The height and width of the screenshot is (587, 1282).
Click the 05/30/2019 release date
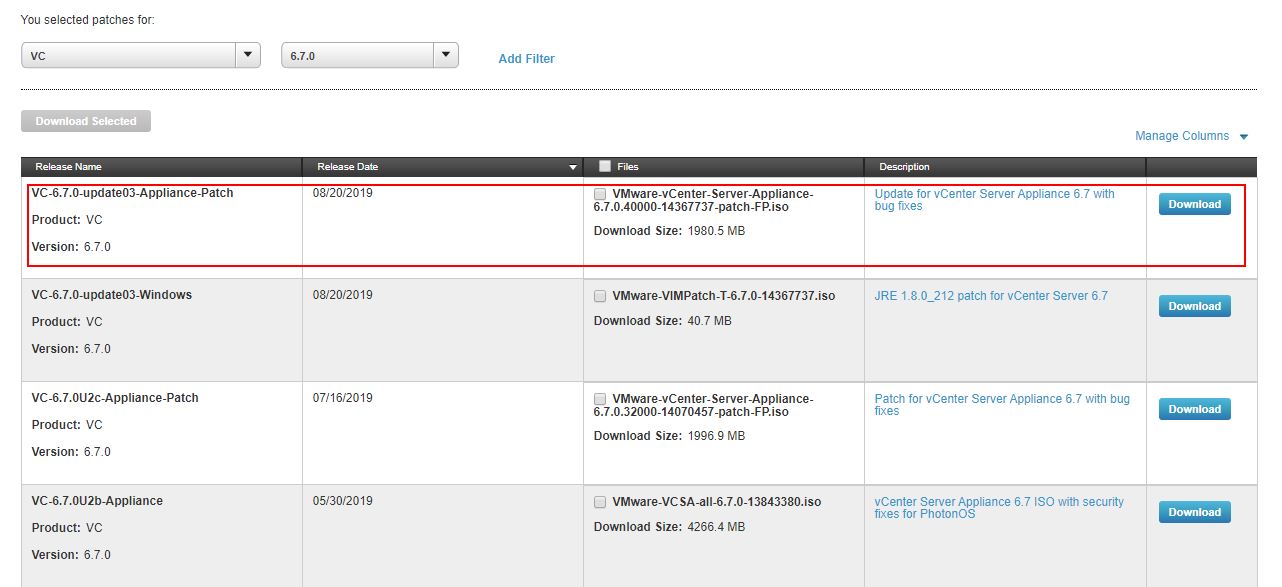(342, 501)
